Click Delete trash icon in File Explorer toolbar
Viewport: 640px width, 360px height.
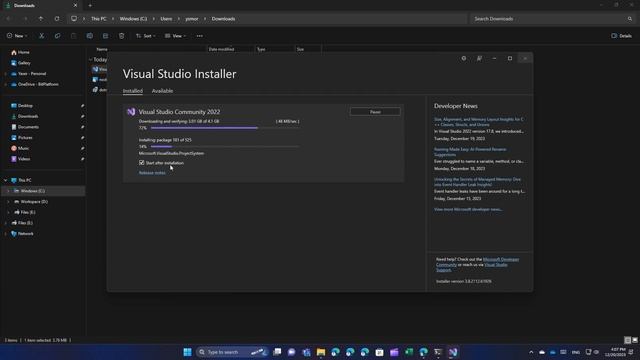tap(122, 36)
